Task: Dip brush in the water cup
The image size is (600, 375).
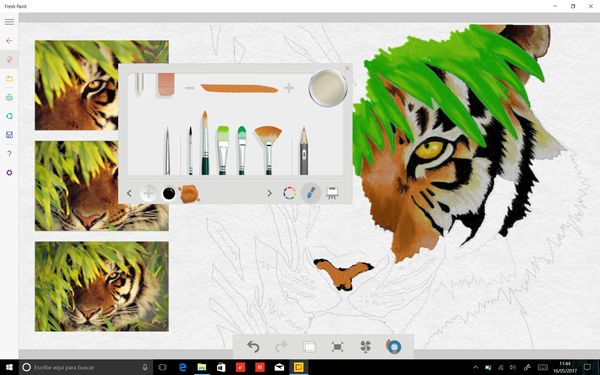Action: click(x=328, y=88)
